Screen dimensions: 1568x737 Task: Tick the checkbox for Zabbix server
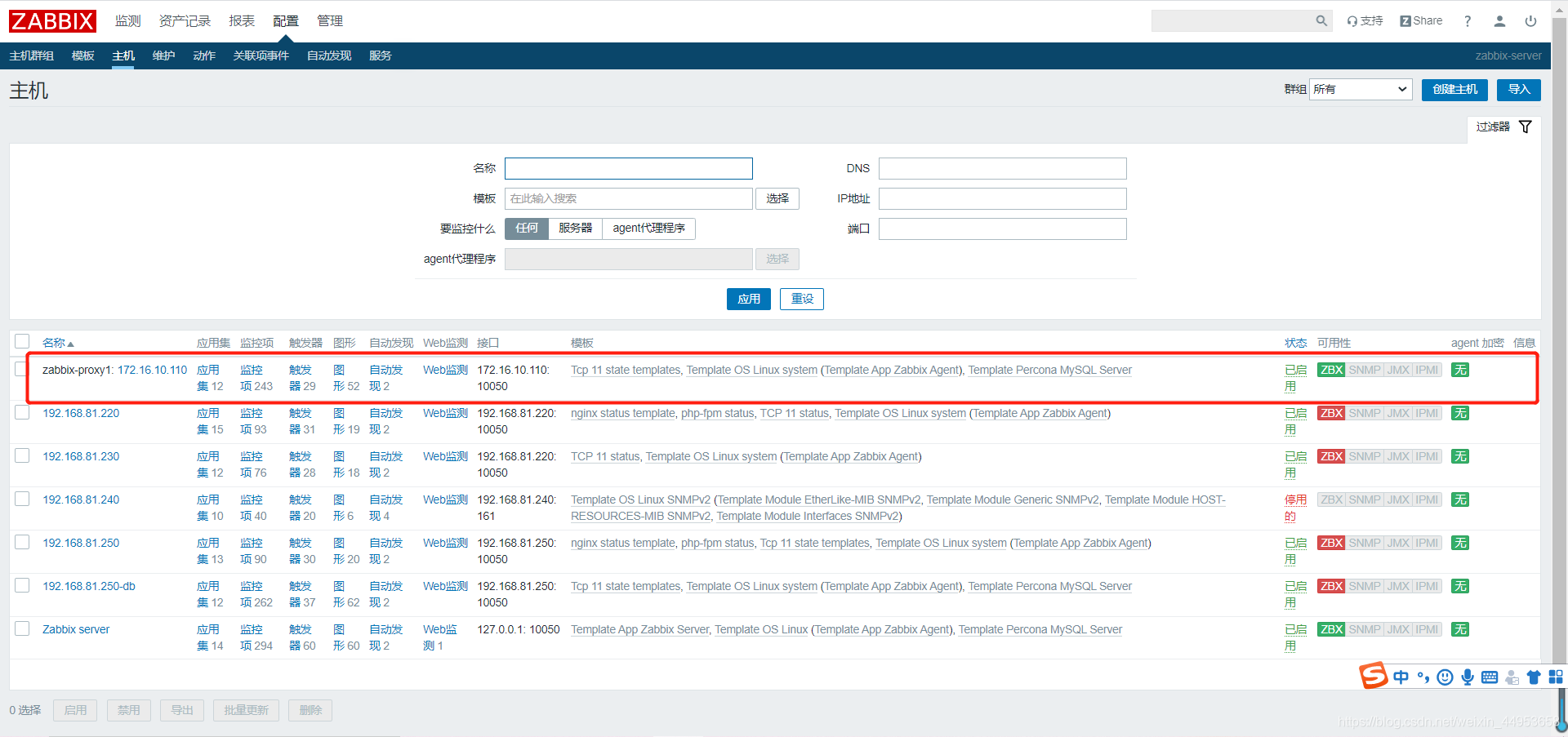[22, 628]
